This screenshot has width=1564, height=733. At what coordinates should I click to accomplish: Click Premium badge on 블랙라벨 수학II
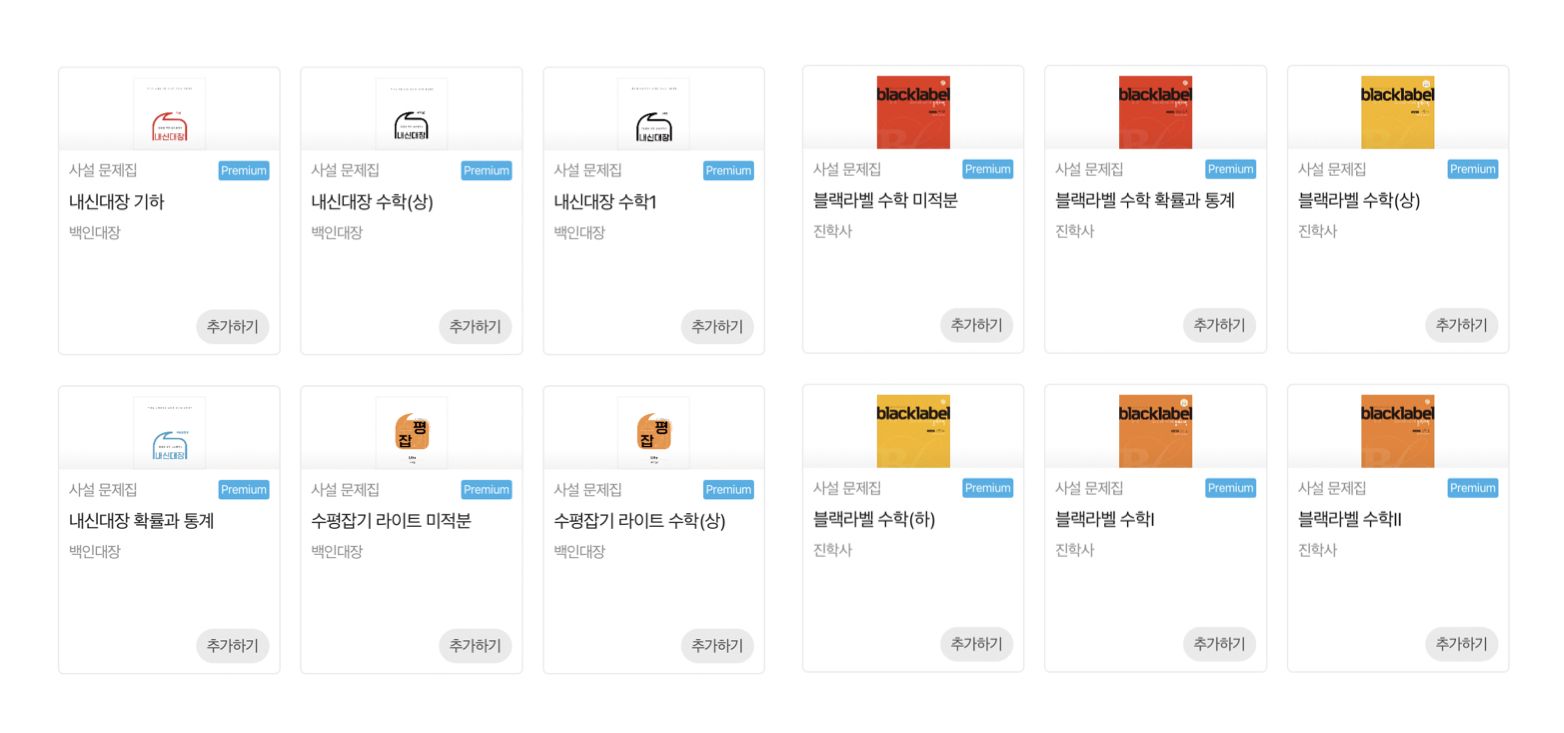pos(1473,488)
